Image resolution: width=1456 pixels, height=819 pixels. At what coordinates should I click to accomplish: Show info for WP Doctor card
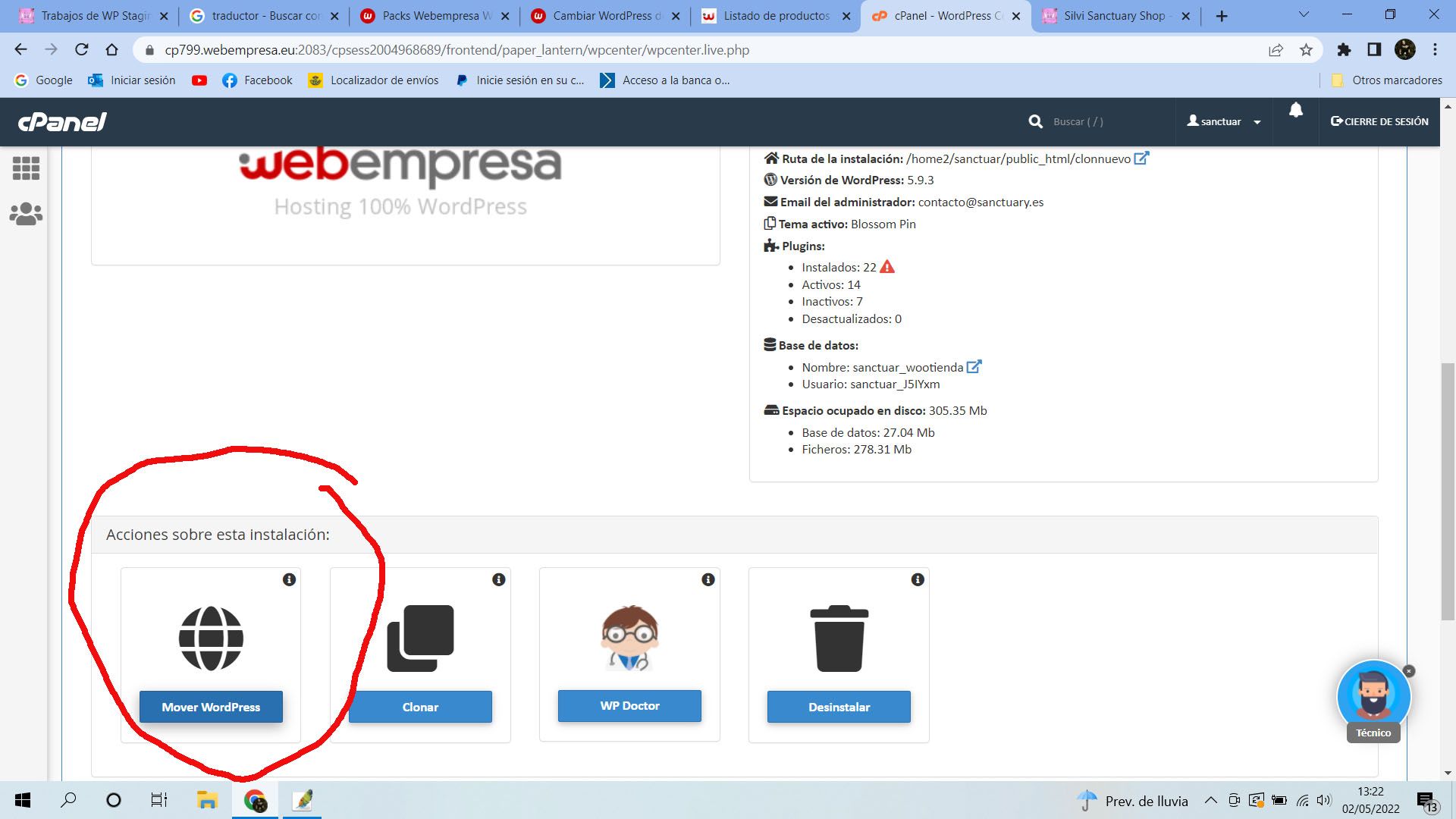click(708, 579)
